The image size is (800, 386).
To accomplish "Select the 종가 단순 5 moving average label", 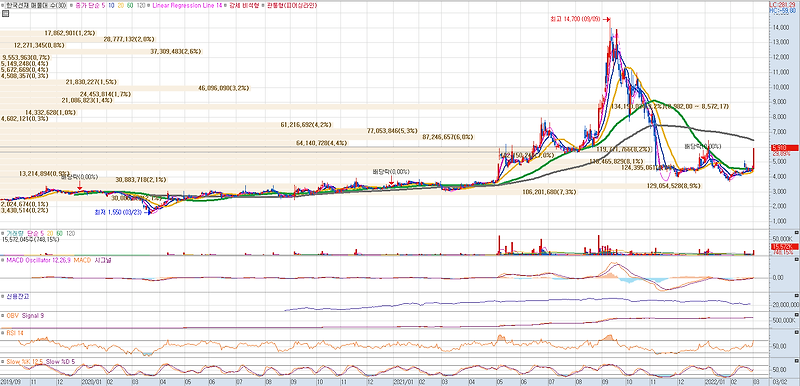I will click(90, 5).
